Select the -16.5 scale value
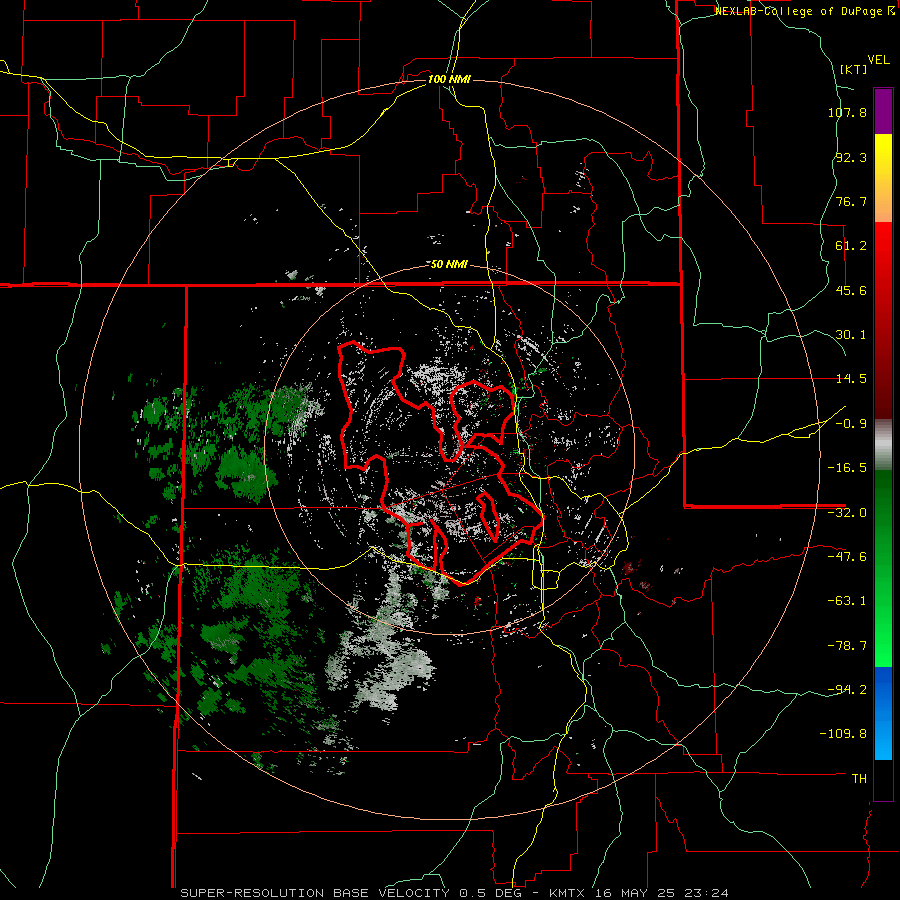Viewport: 900px width, 900px height. 847,468
